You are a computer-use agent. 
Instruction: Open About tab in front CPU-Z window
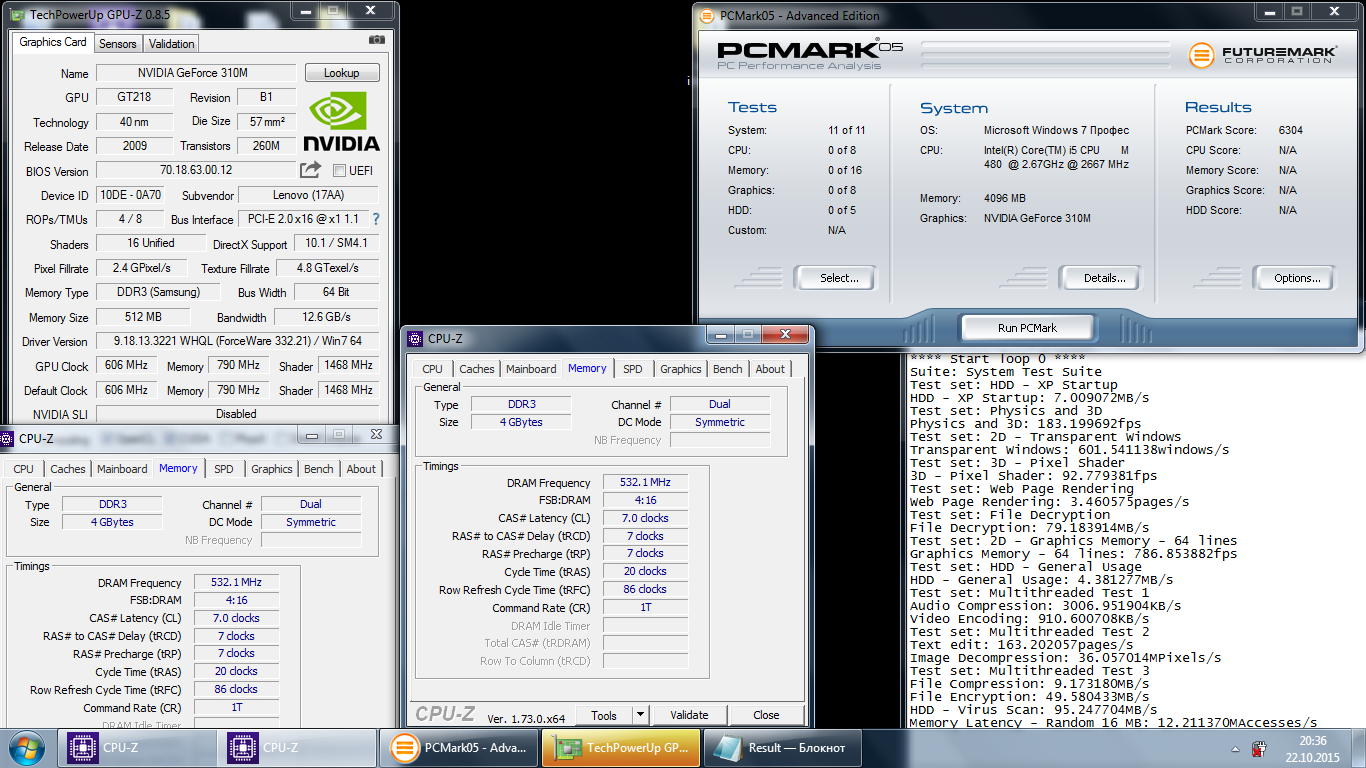[x=770, y=369]
